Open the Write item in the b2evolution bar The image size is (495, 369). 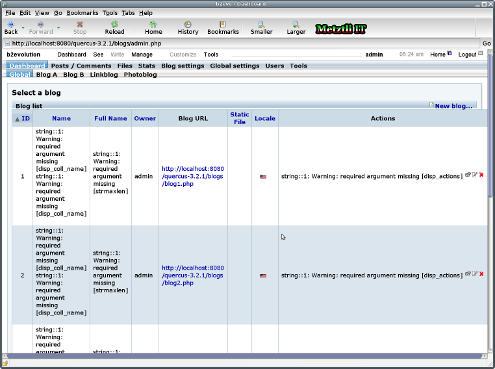pyautogui.click(x=117, y=54)
